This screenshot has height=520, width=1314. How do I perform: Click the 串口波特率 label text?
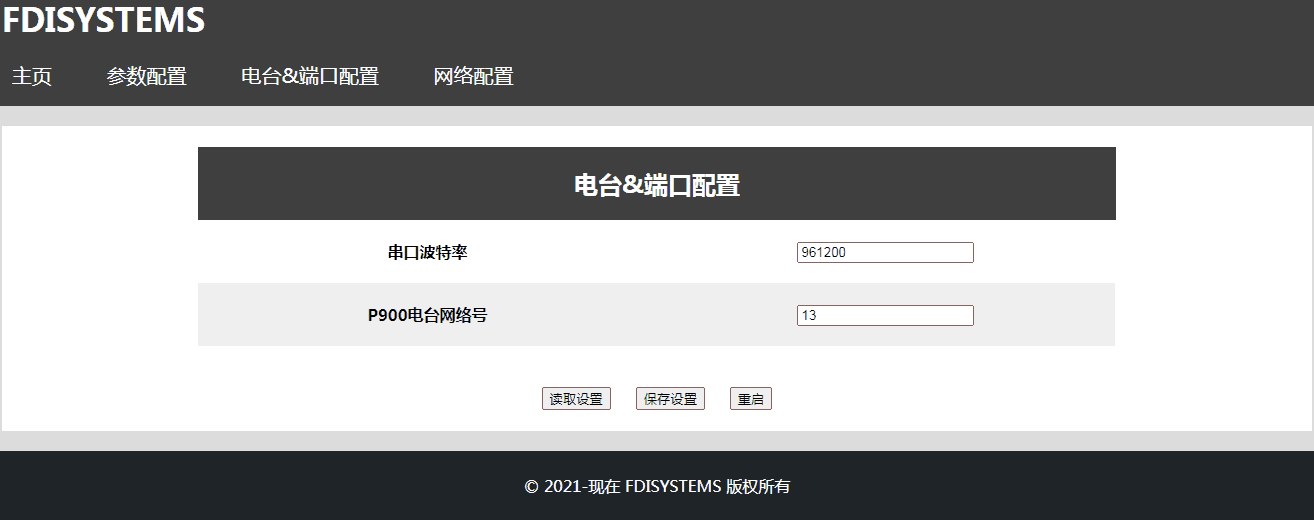click(x=427, y=253)
